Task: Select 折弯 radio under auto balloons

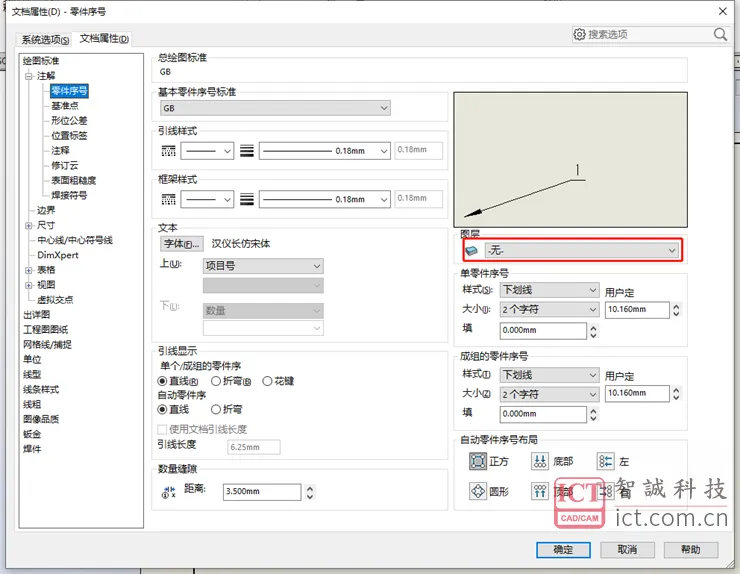Action: [216, 409]
